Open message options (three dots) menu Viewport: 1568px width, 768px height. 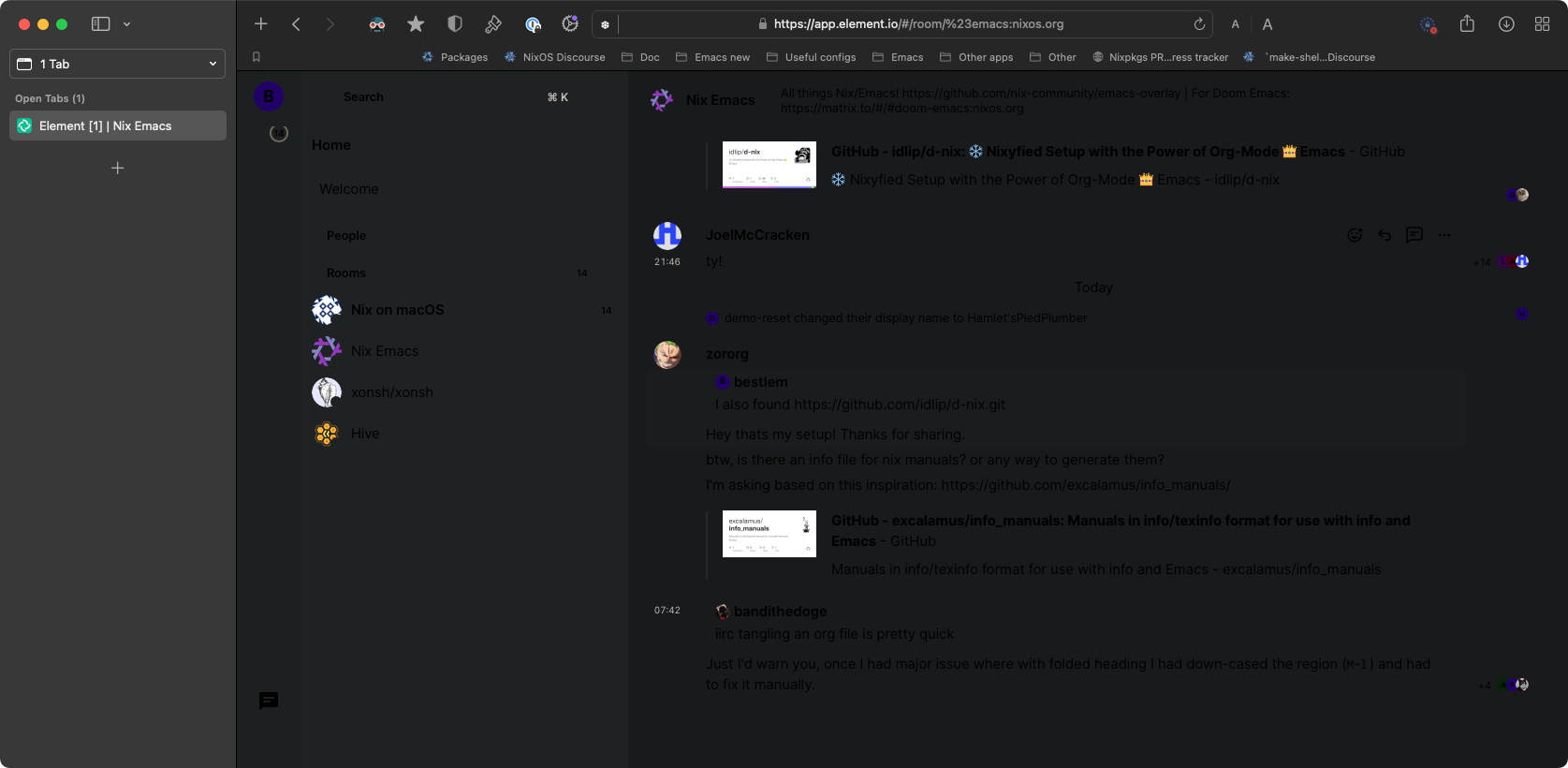pyautogui.click(x=1444, y=235)
